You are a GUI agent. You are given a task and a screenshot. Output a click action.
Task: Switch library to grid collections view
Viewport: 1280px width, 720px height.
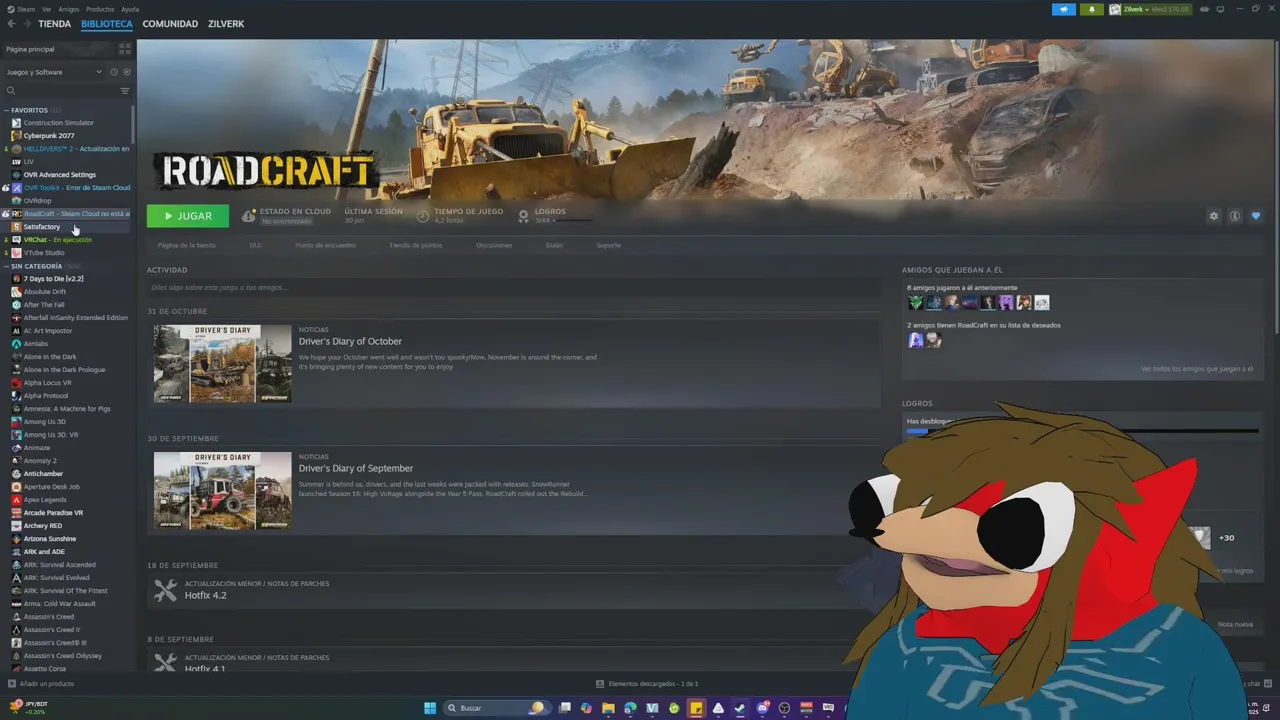click(x=125, y=48)
